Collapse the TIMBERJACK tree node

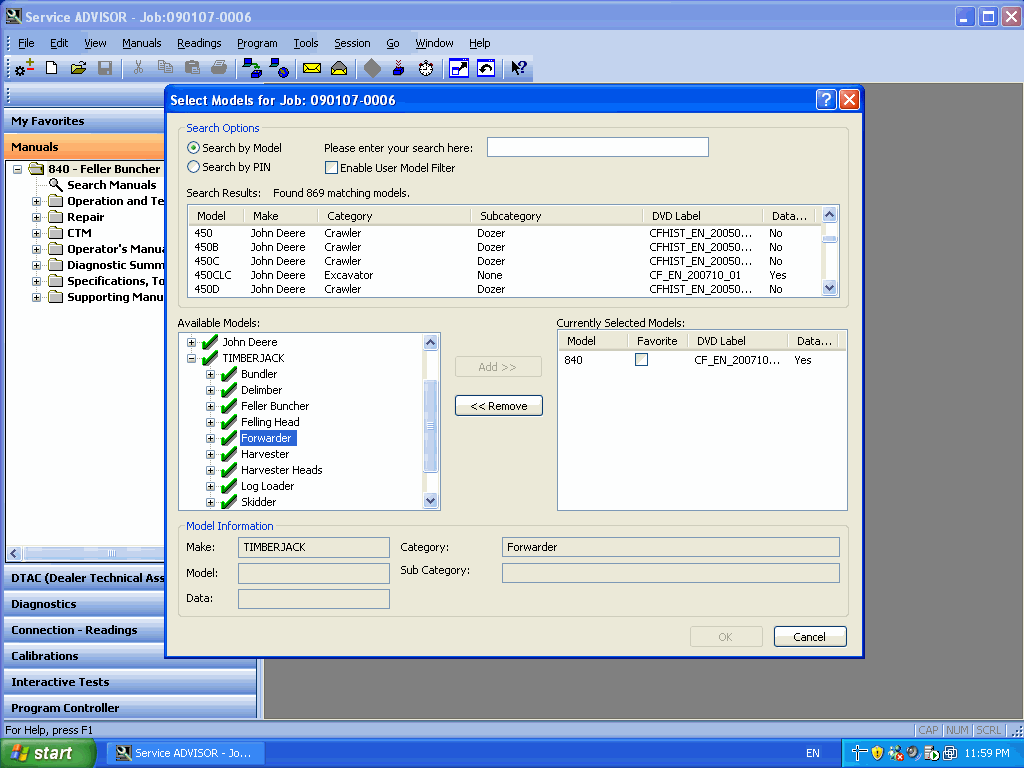(190, 357)
